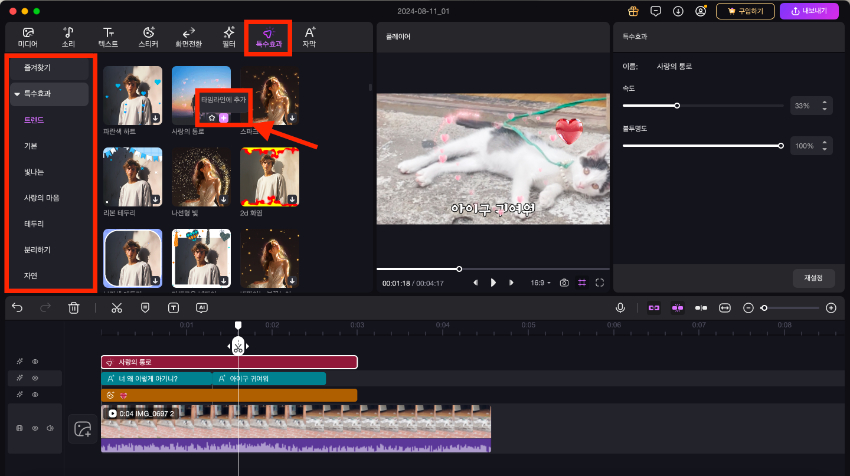Switch to the 필터 tab

[229, 38]
